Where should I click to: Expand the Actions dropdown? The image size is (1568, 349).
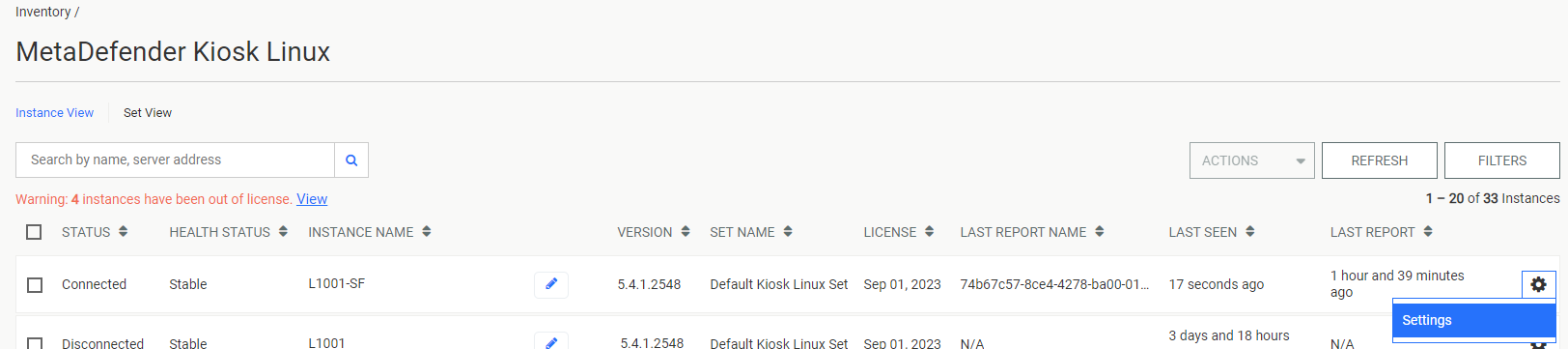(1252, 160)
